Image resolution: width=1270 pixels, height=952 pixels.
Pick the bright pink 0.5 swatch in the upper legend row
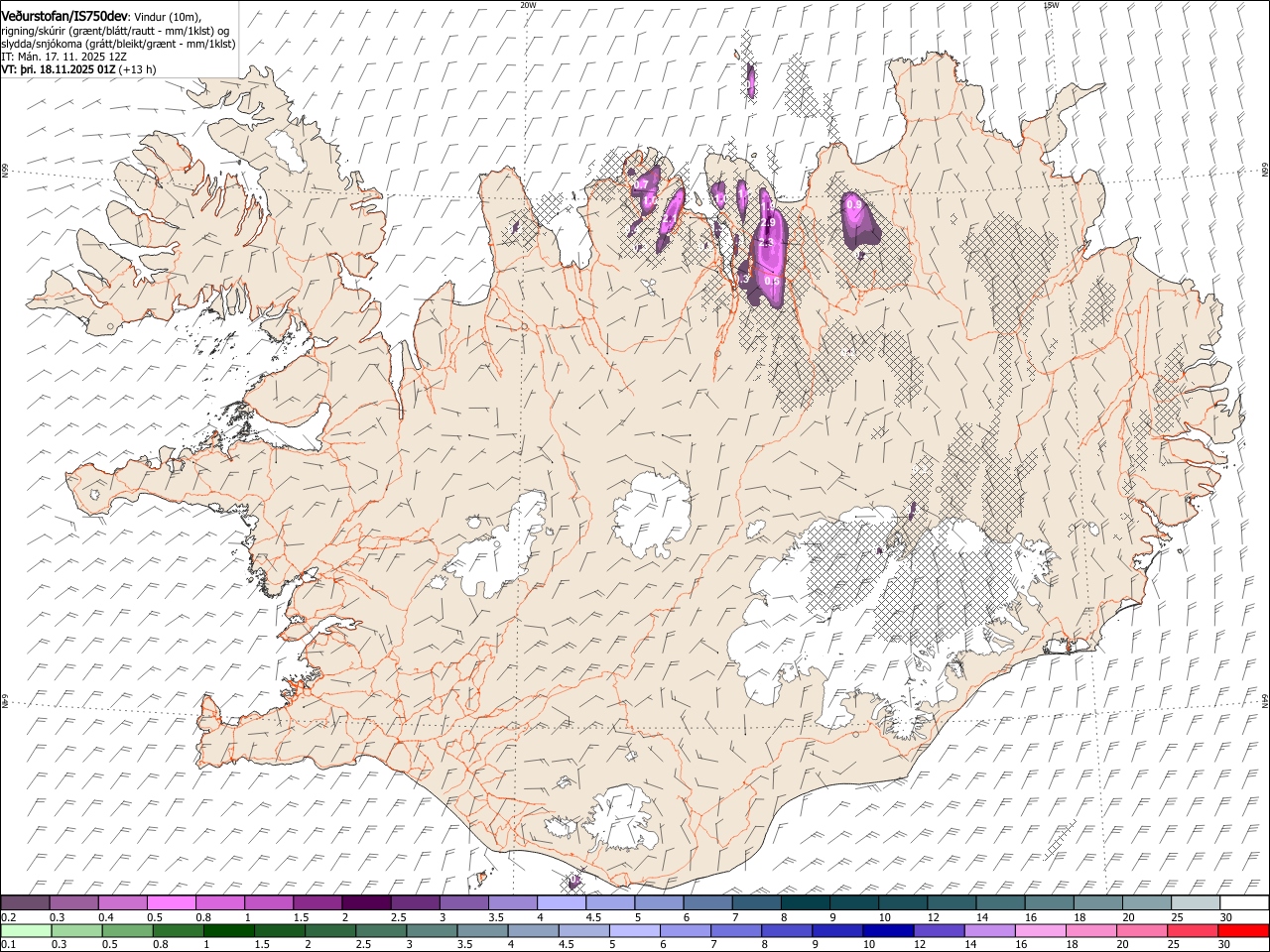pyautogui.click(x=171, y=903)
